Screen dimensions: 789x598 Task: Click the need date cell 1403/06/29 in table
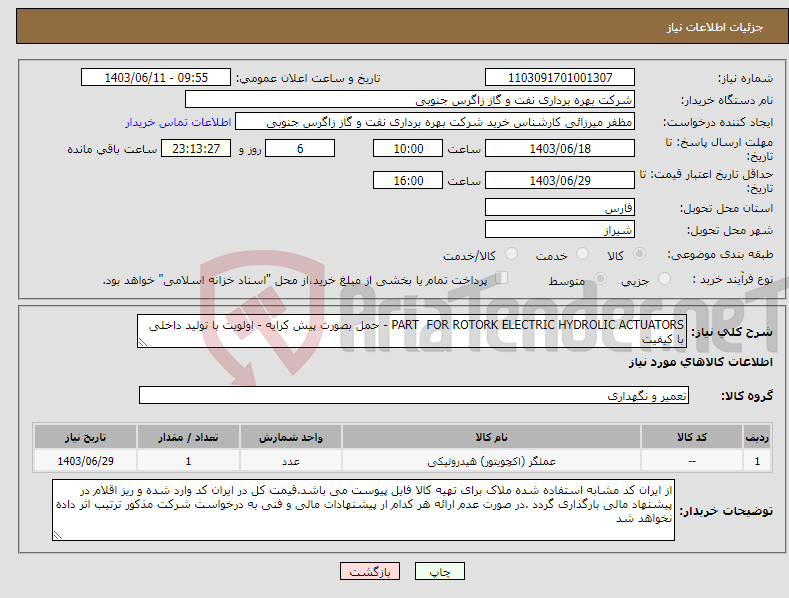pyautogui.click(x=86, y=461)
